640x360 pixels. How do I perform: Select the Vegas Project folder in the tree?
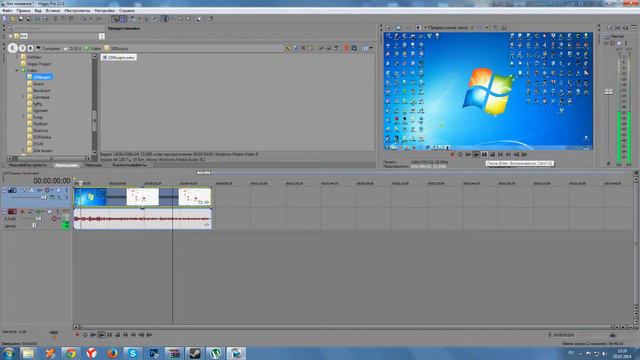[39, 64]
